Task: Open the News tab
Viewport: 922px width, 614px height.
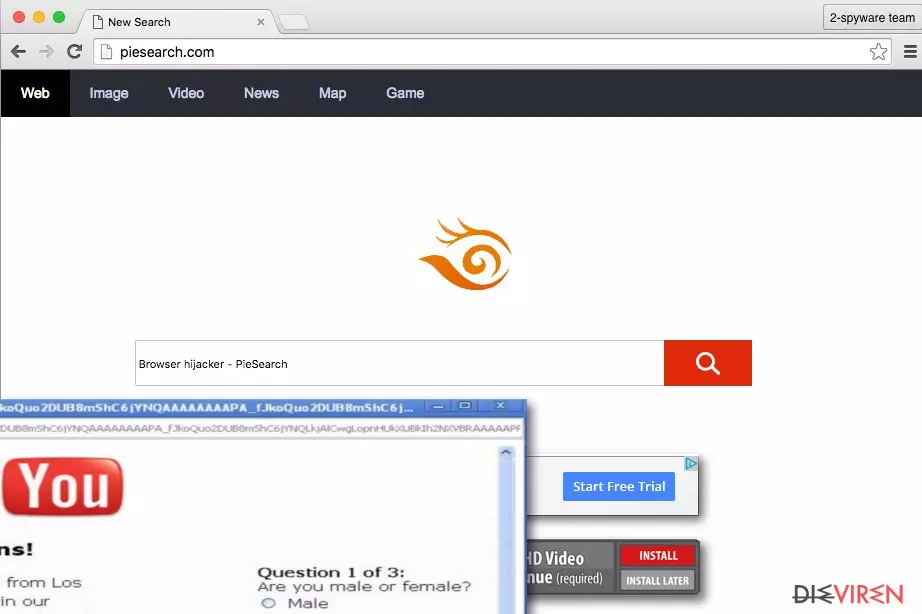Action: pos(261,93)
